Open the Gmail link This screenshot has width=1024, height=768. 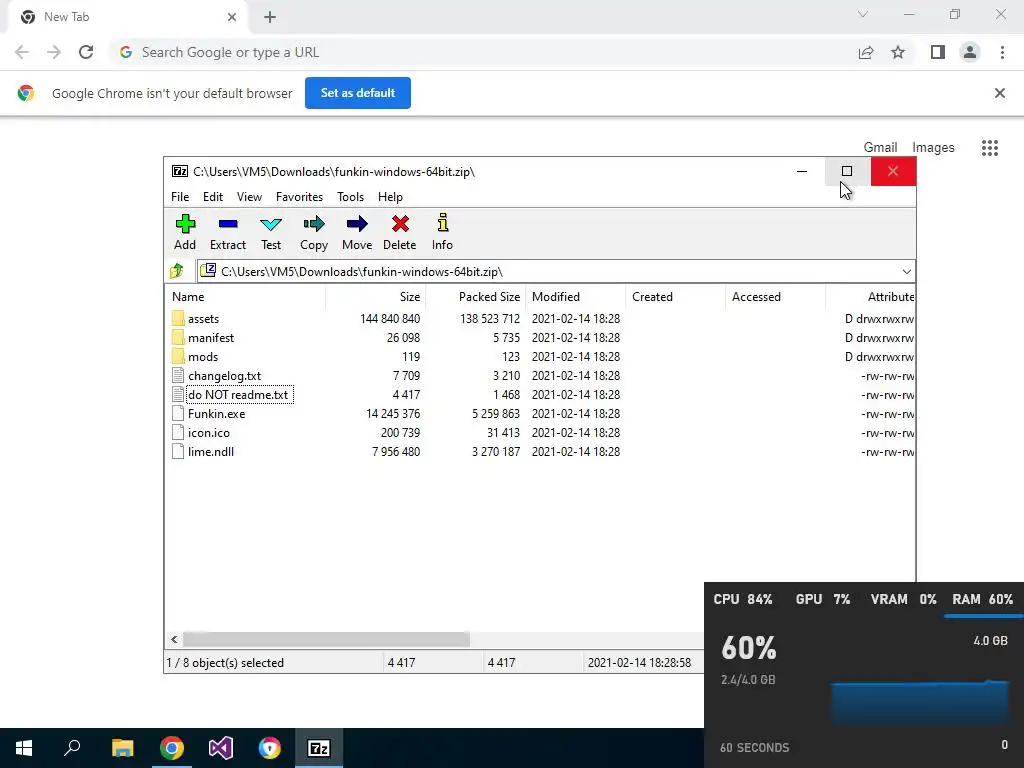880,148
